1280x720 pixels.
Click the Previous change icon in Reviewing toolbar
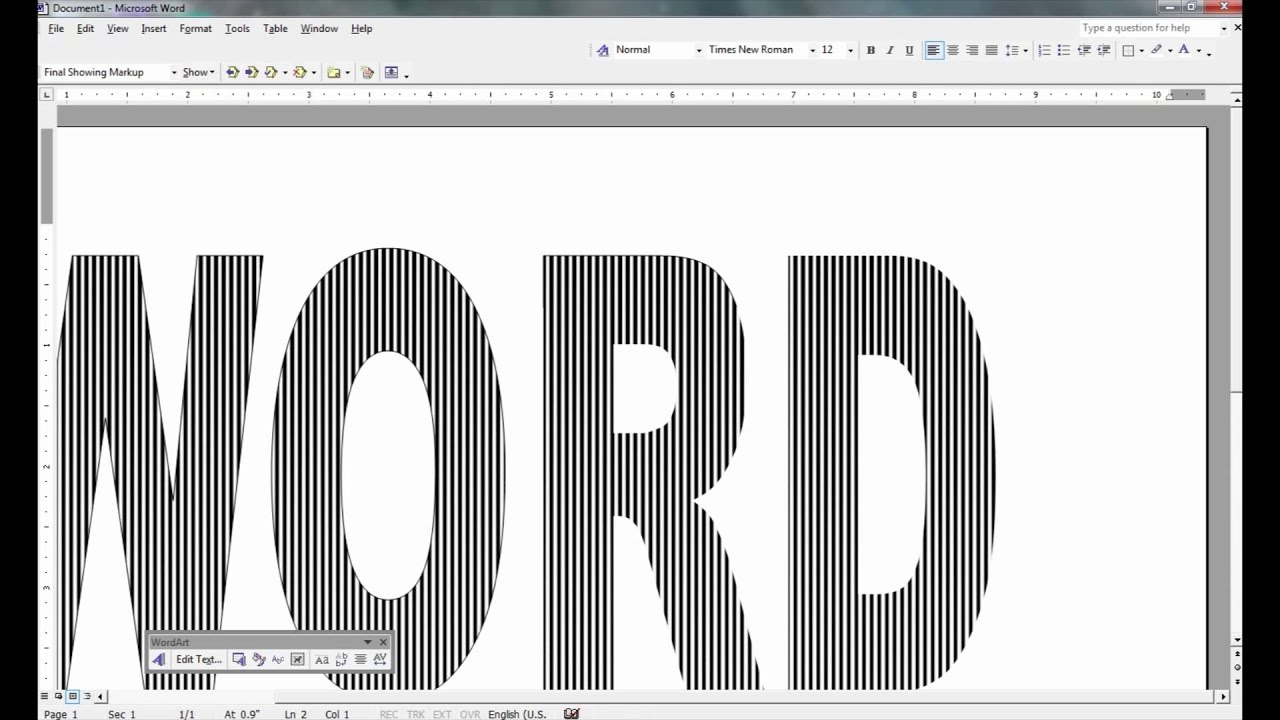pyautogui.click(x=233, y=72)
